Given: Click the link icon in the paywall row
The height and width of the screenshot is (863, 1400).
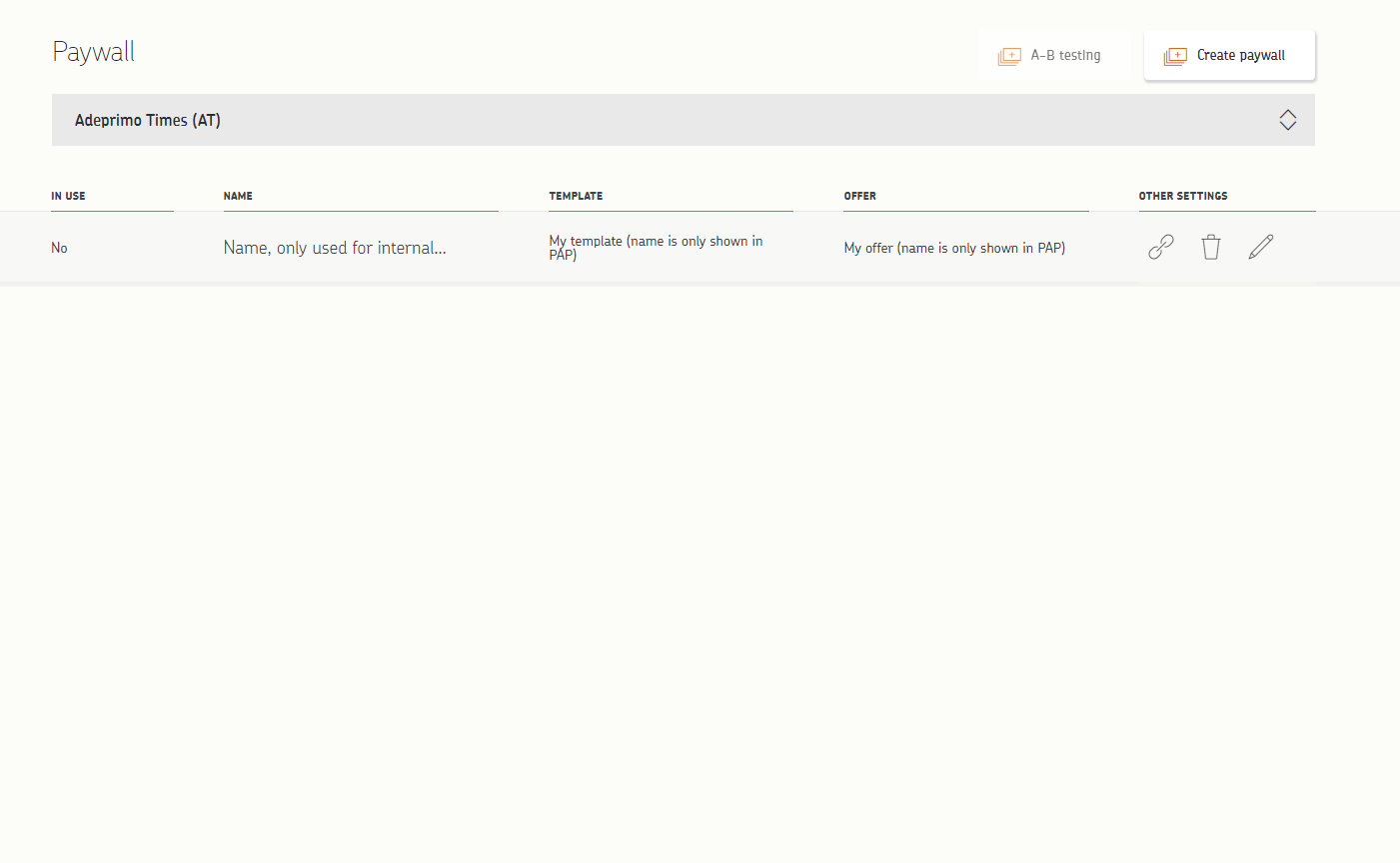Looking at the screenshot, I should pos(1160,247).
